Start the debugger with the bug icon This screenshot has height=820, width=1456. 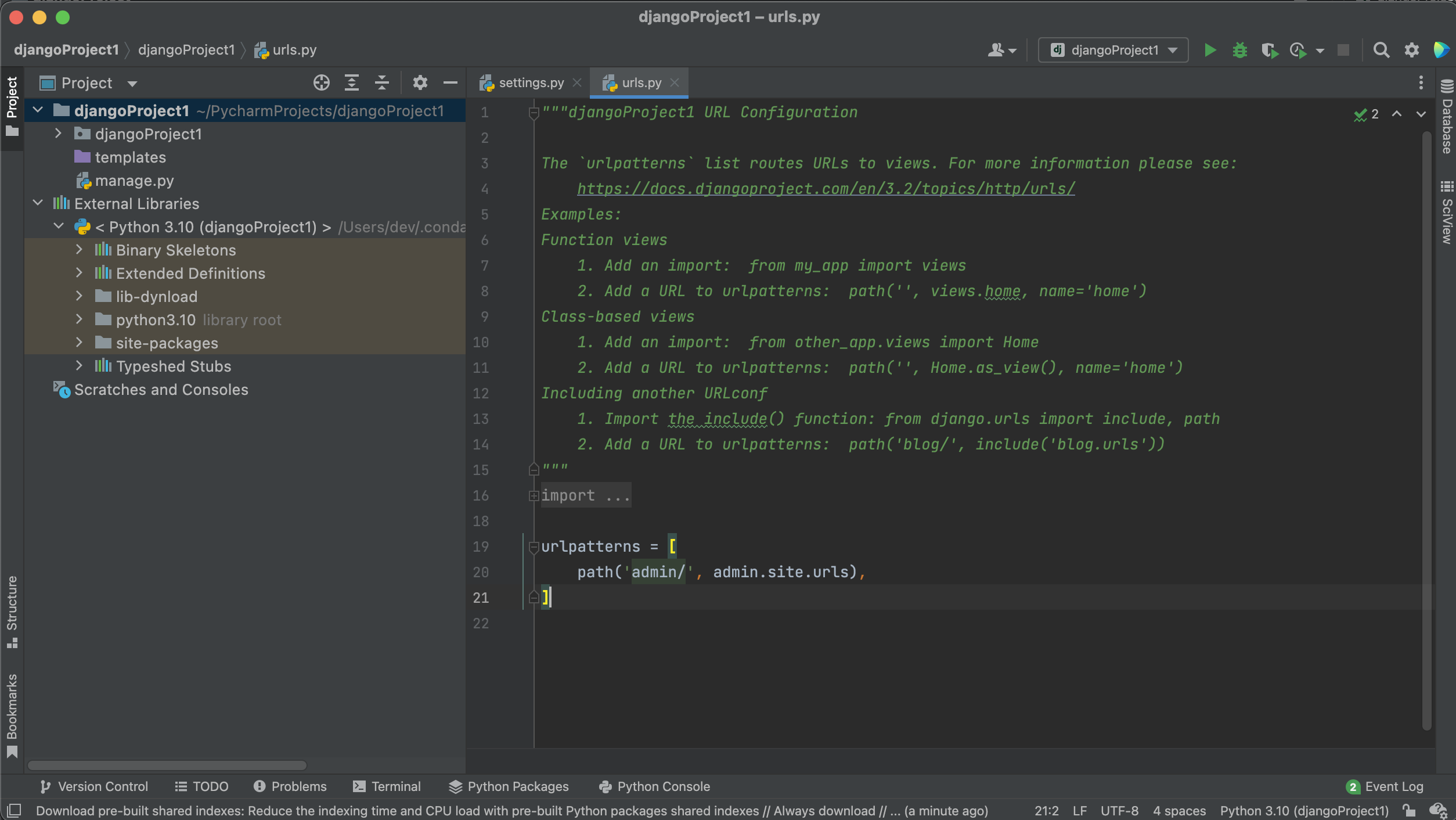(1239, 51)
